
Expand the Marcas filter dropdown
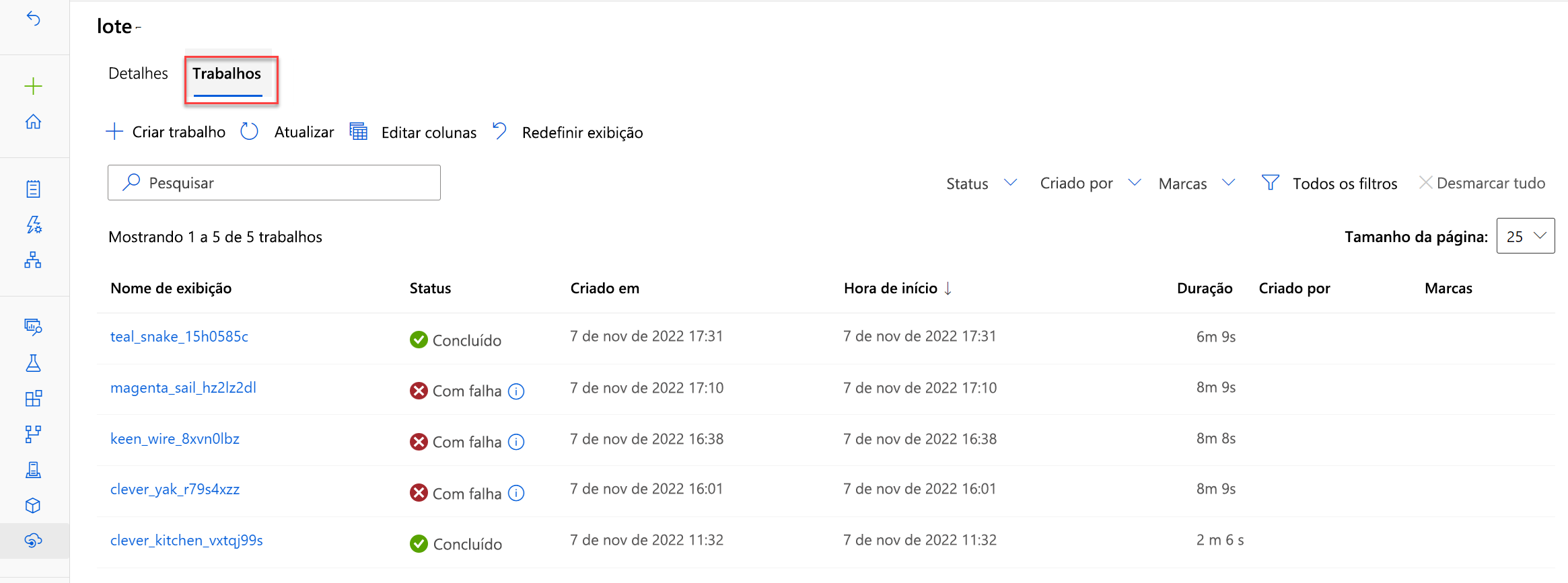(1197, 183)
